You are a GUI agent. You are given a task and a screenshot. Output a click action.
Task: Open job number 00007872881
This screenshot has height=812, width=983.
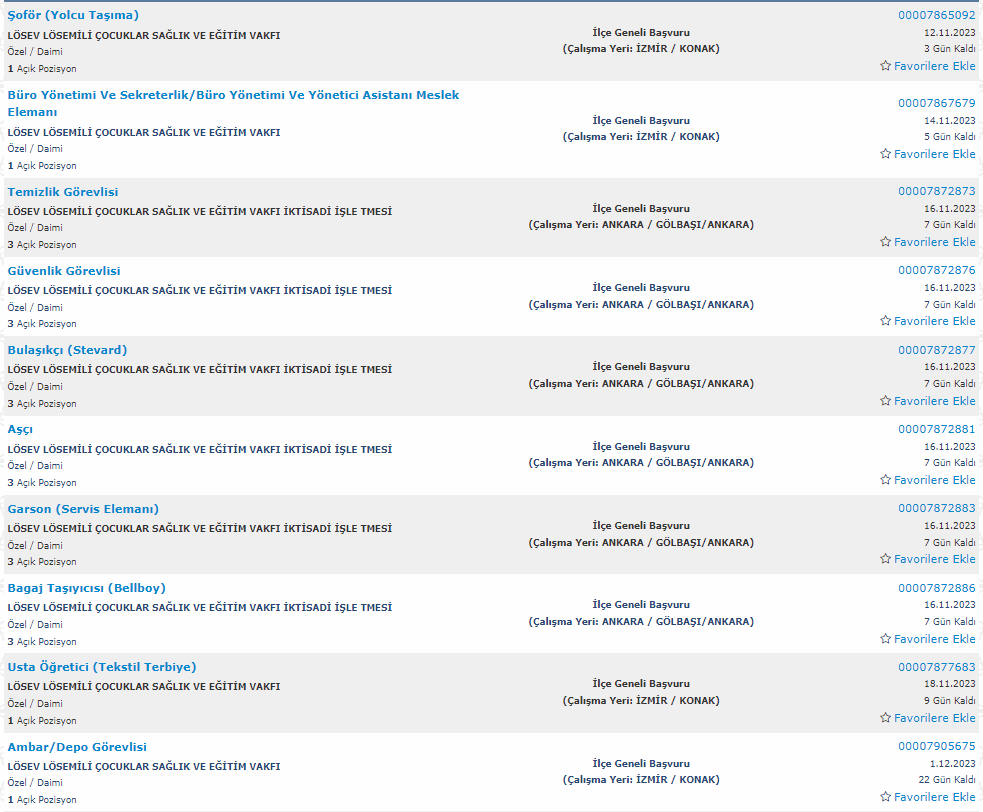point(936,429)
